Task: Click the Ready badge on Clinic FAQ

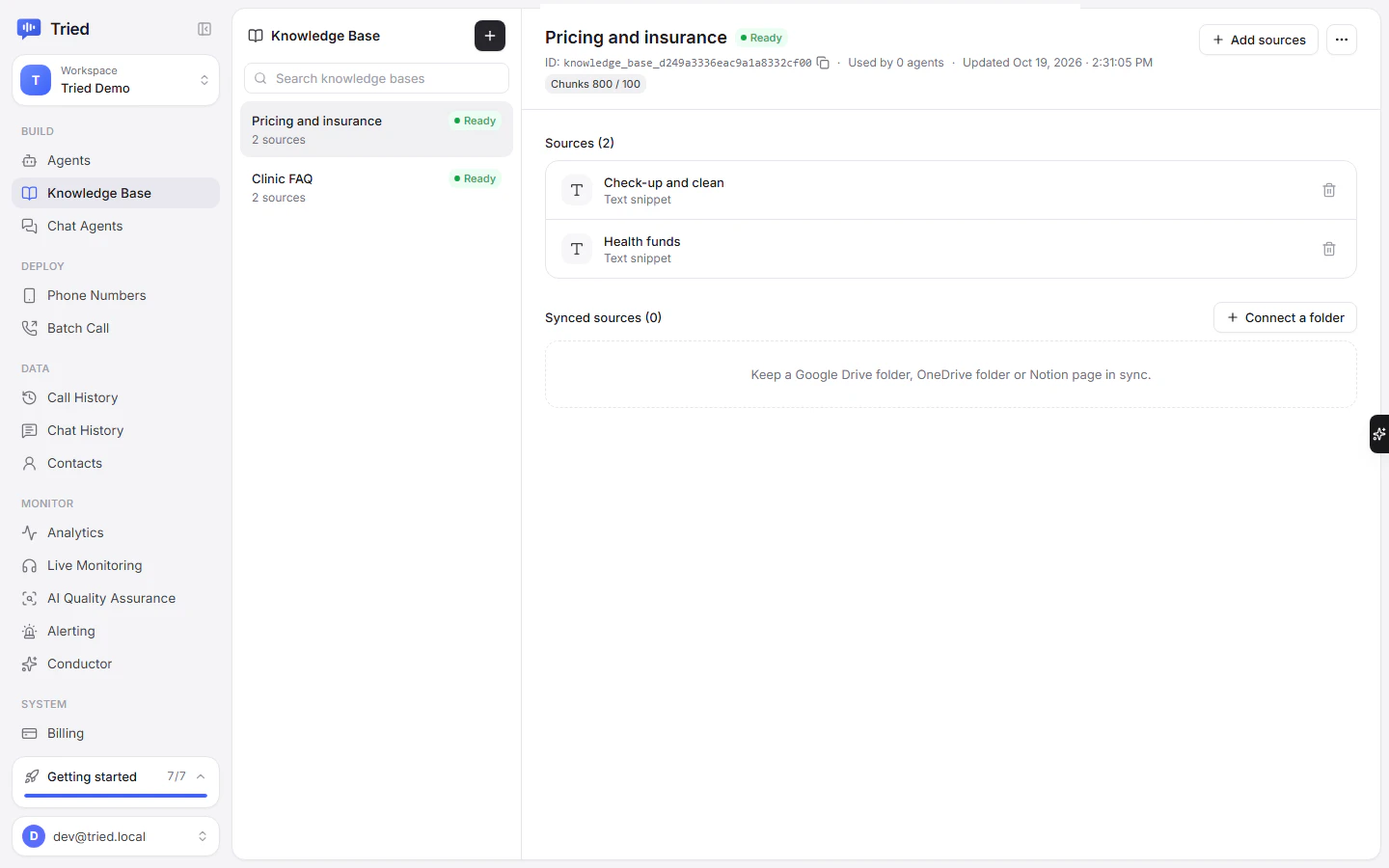Action: (x=476, y=178)
